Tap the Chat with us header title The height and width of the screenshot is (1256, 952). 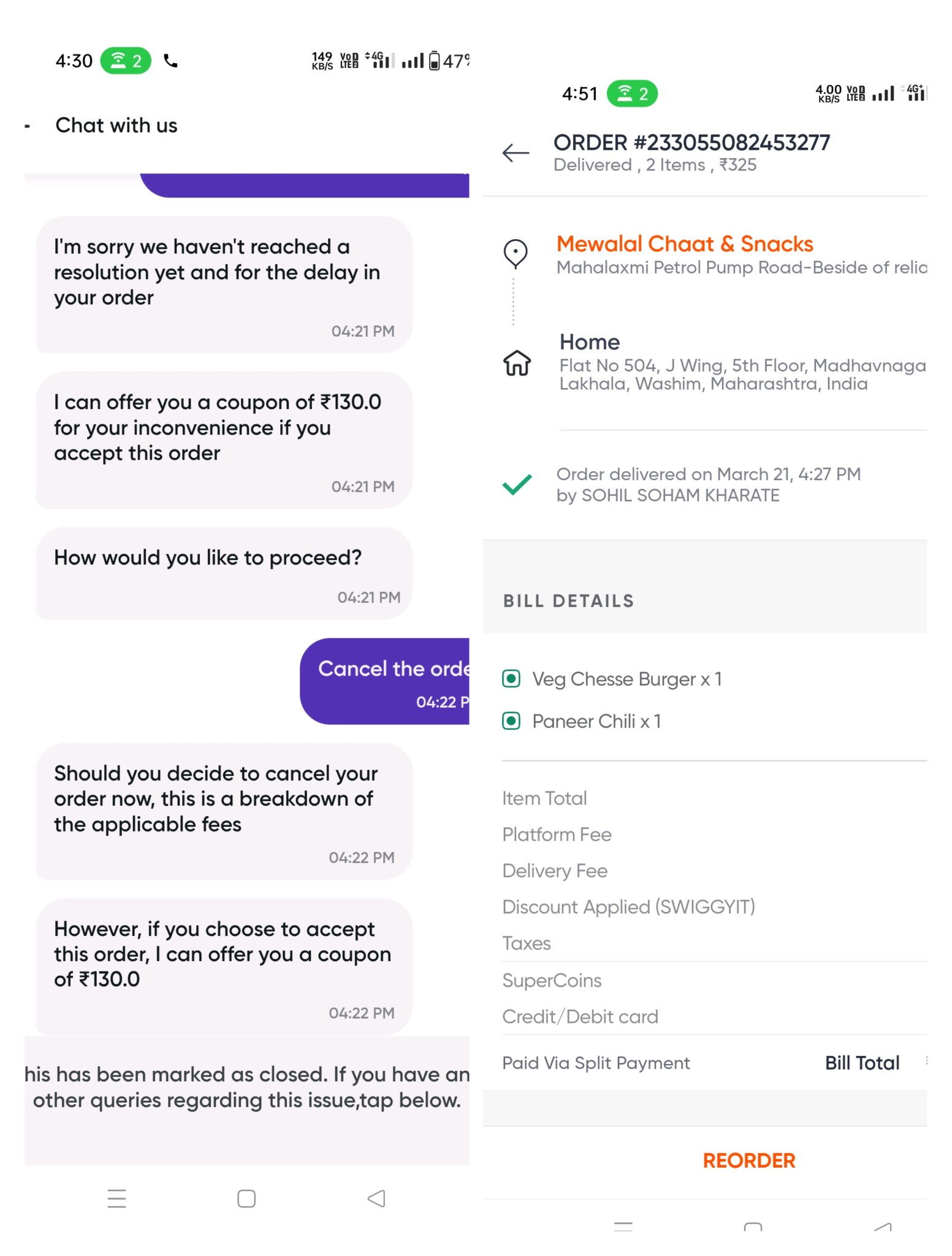[116, 125]
